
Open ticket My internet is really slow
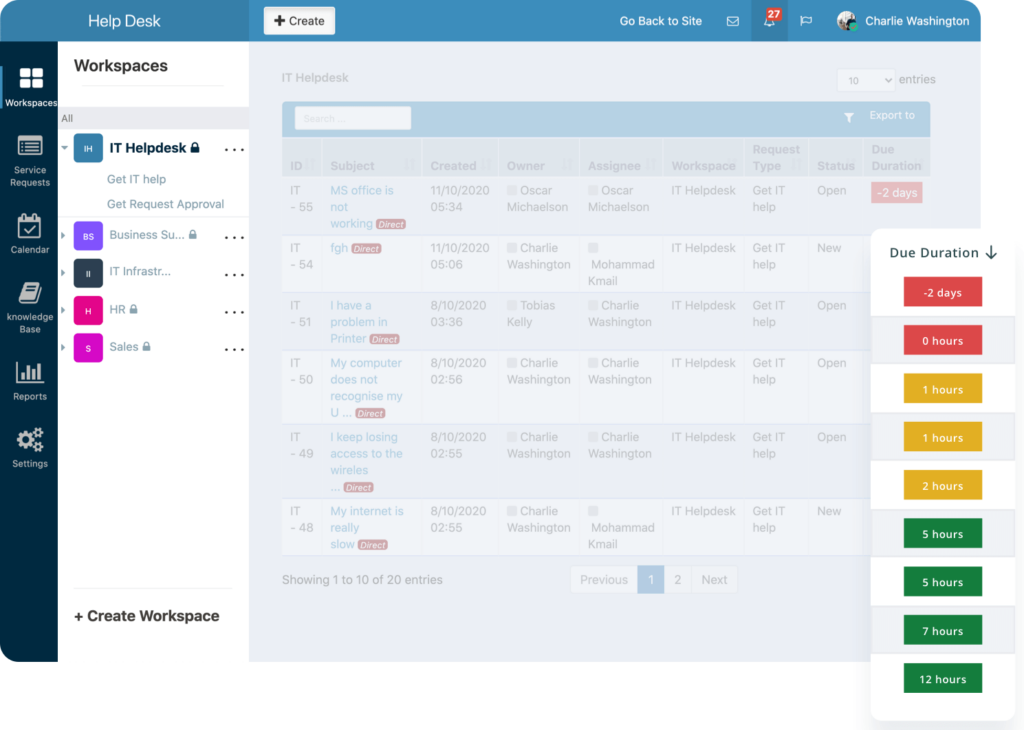tap(366, 528)
